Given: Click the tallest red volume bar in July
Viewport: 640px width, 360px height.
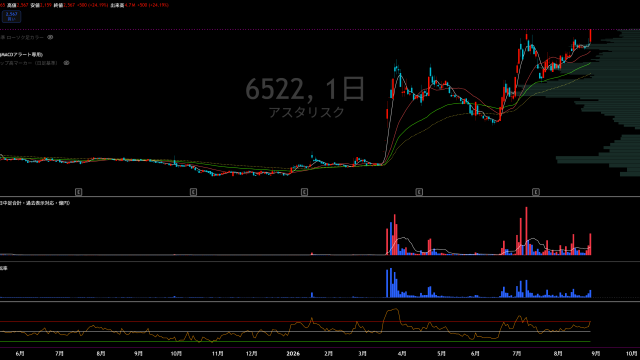Looking at the screenshot, I should [527, 231].
